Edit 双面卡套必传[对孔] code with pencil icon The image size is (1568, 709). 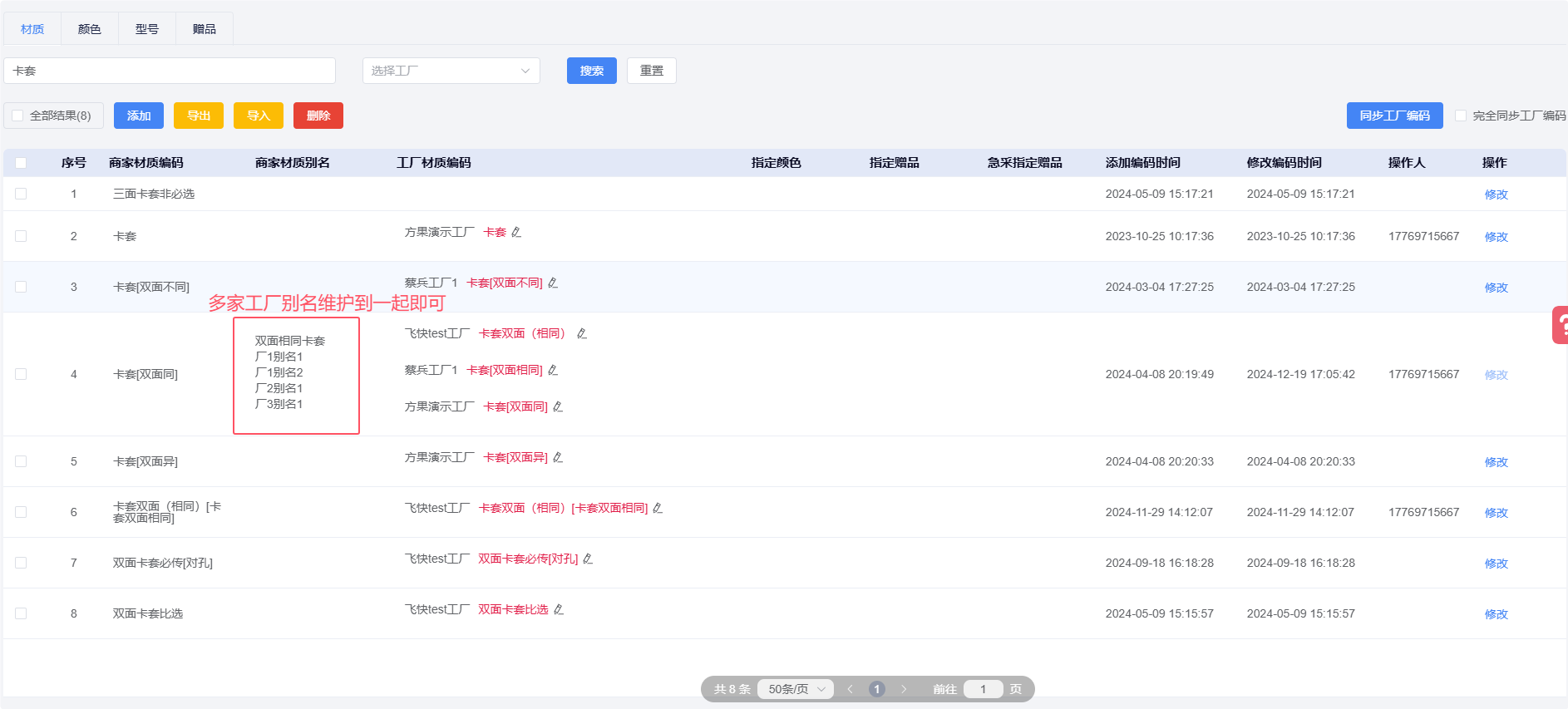point(588,559)
